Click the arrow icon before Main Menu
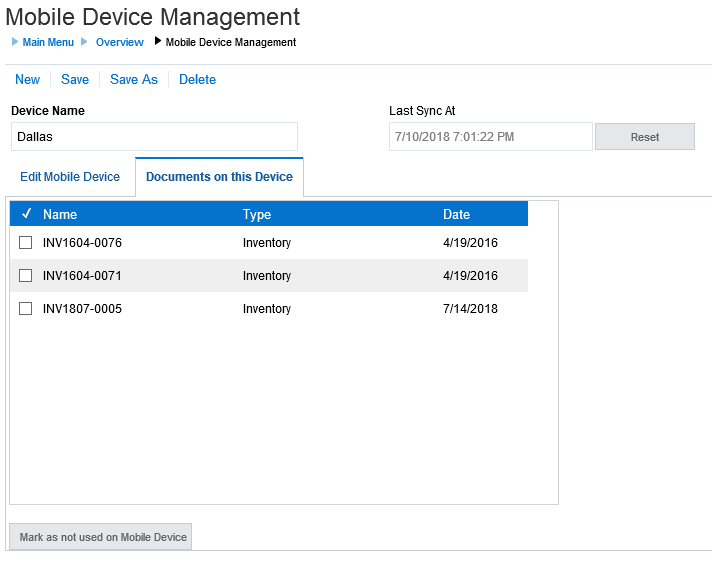Screen dimensions: 712x565 pyautogui.click(x=15, y=42)
